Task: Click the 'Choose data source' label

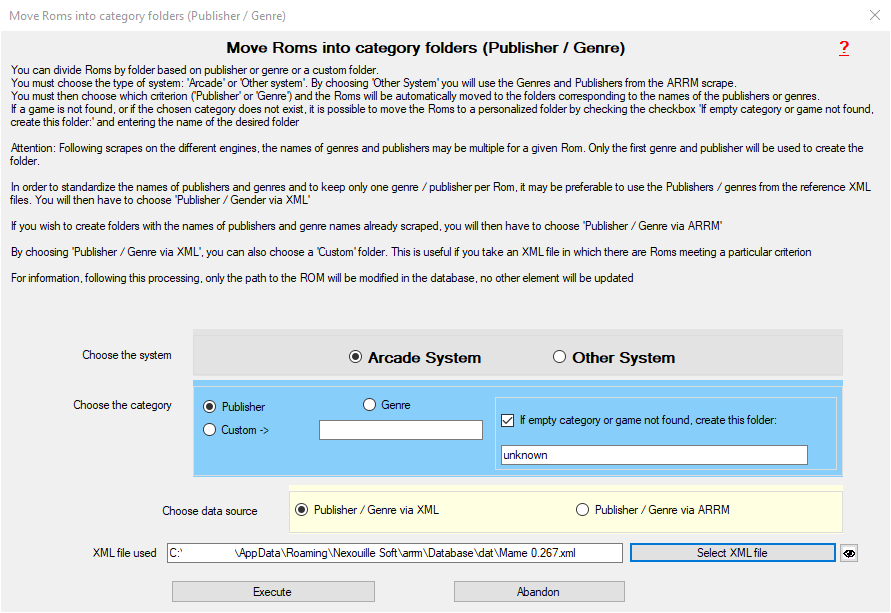Action: pos(210,511)
